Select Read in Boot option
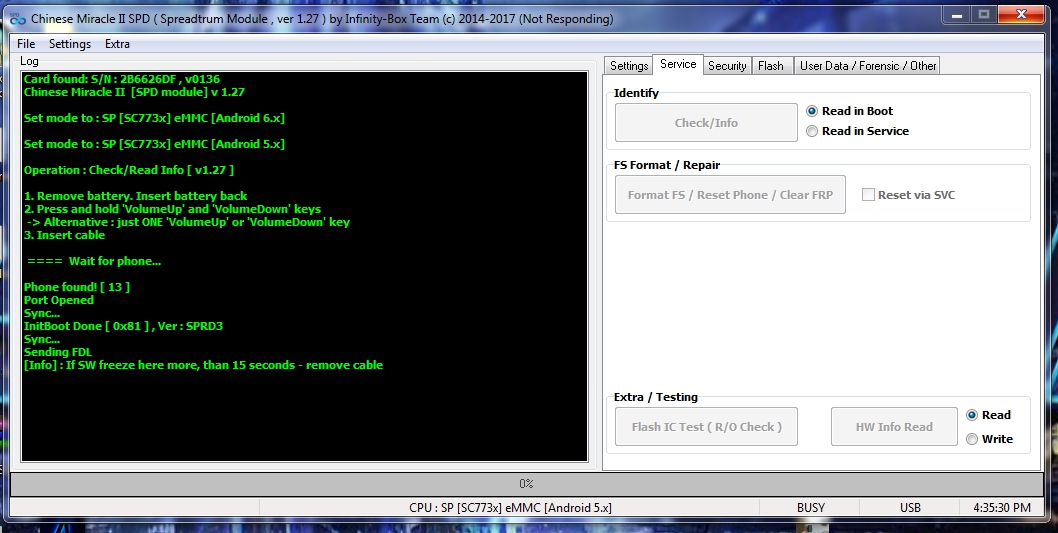Viewport: 1058px width, 533px height. [850, 111]
